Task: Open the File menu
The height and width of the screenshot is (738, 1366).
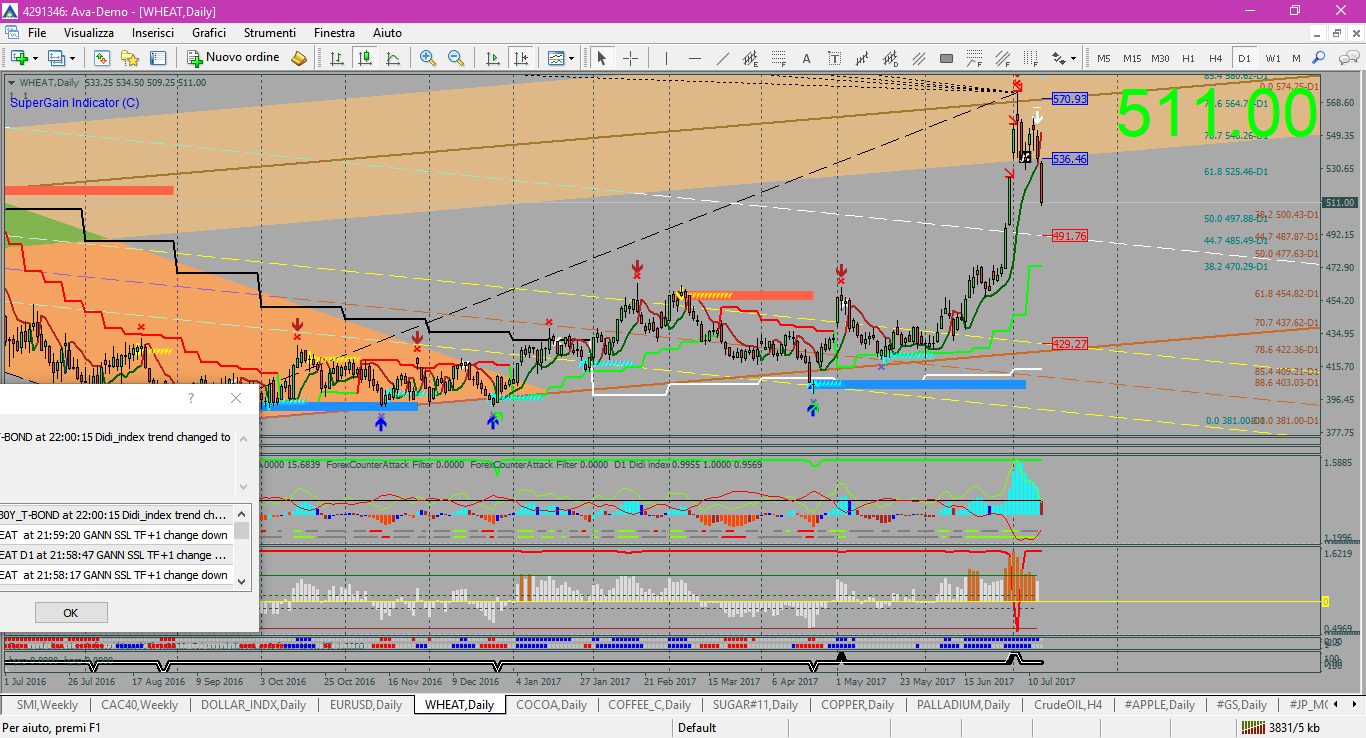Action: 37,33
